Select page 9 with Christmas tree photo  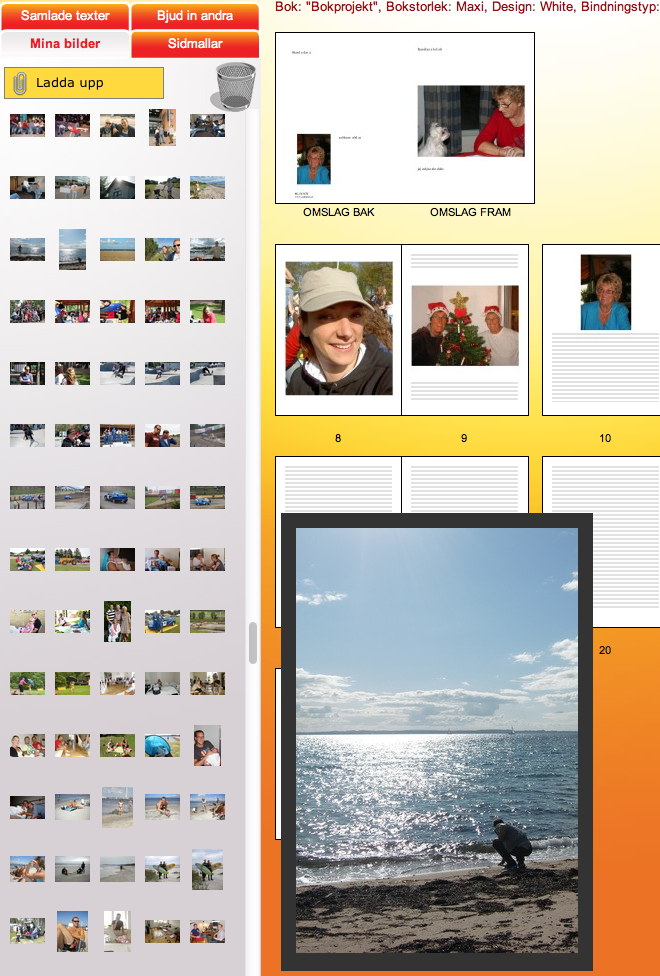pos(465,329)
